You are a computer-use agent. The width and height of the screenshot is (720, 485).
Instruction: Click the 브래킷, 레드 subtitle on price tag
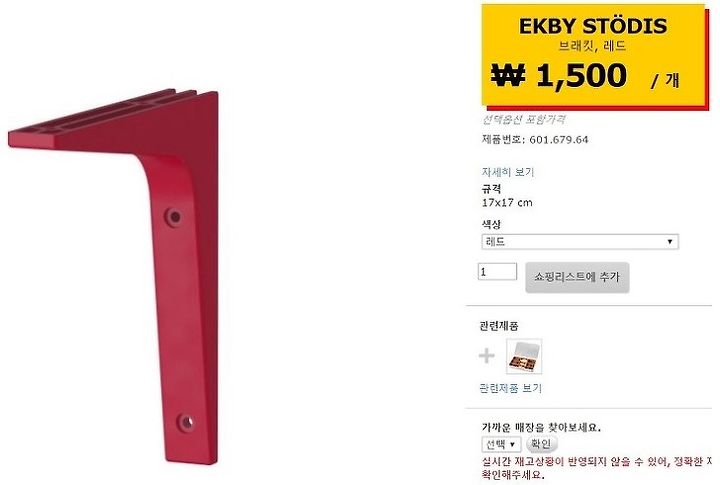592,46
